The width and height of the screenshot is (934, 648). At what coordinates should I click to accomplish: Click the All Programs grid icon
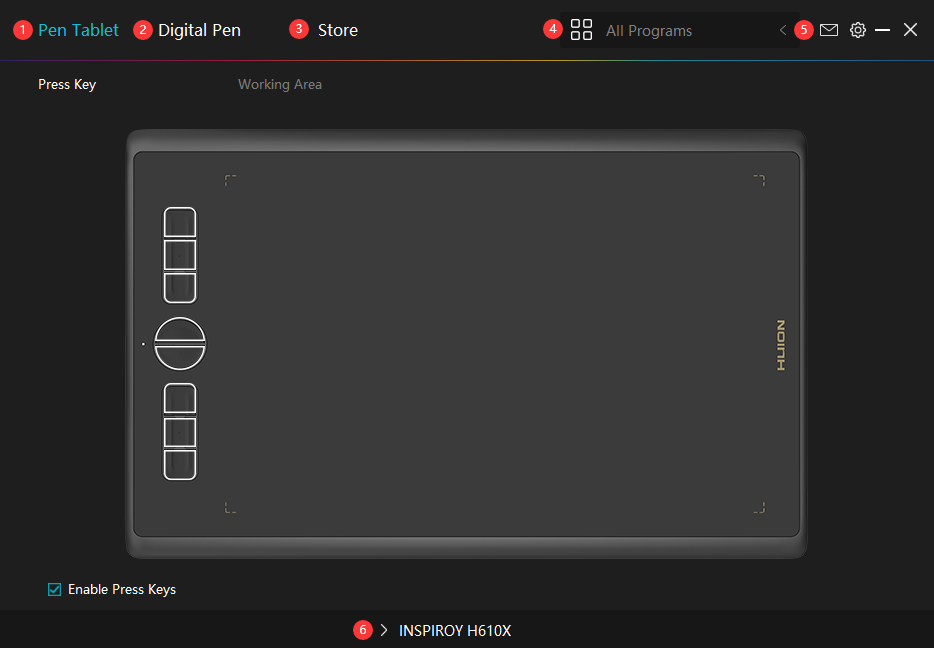[x=581, y=30]
